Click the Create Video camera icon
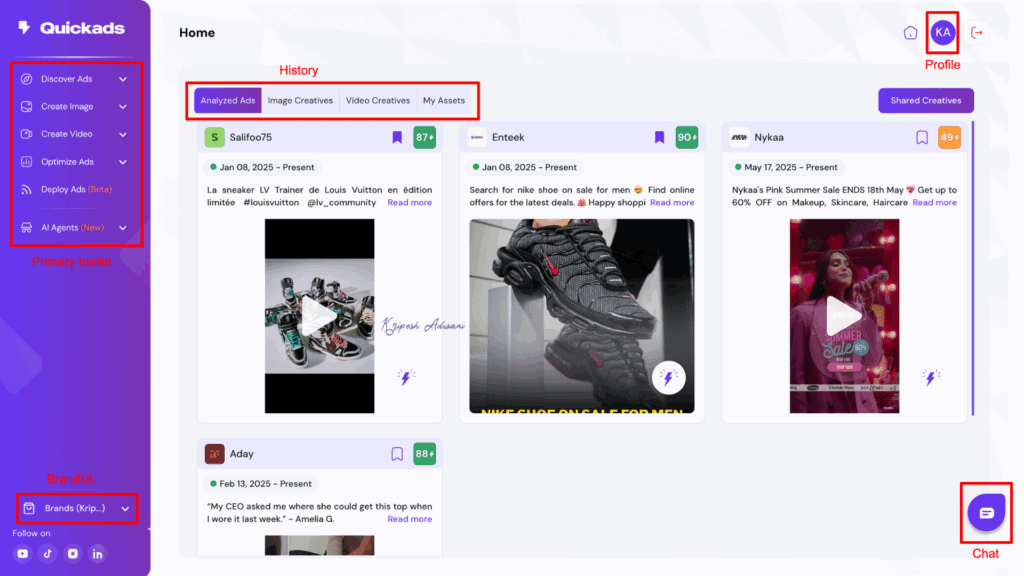Viewport: 1024px width, 576px height. click(26, 133)
